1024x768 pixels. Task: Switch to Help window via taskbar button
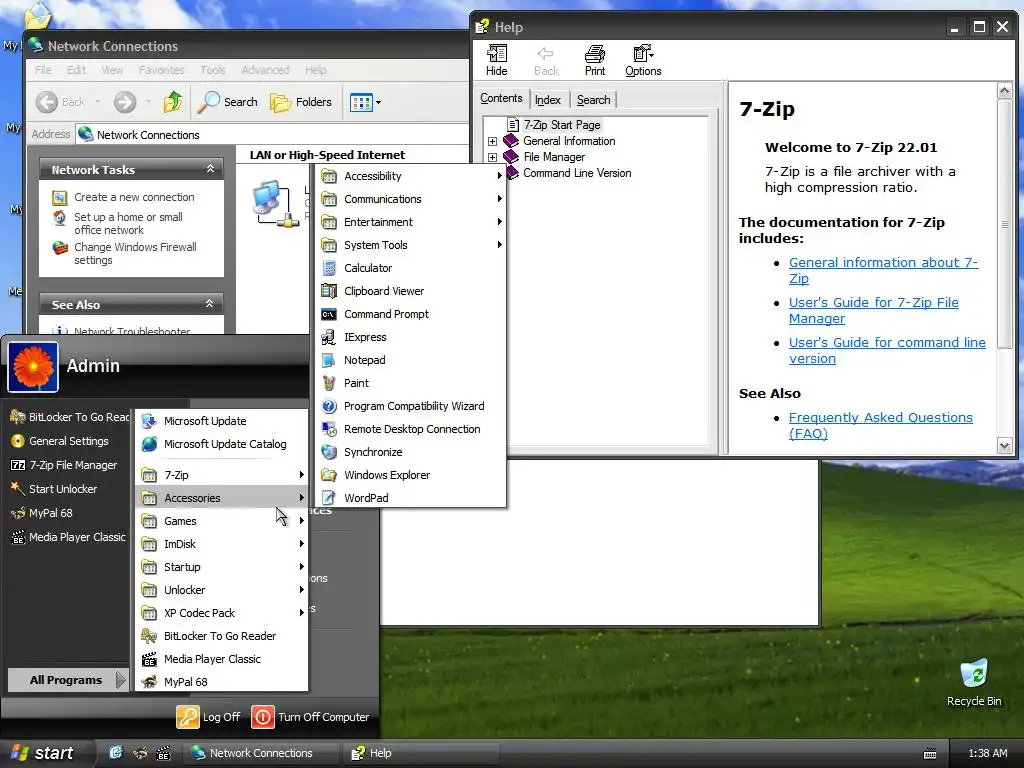(421, 753)
